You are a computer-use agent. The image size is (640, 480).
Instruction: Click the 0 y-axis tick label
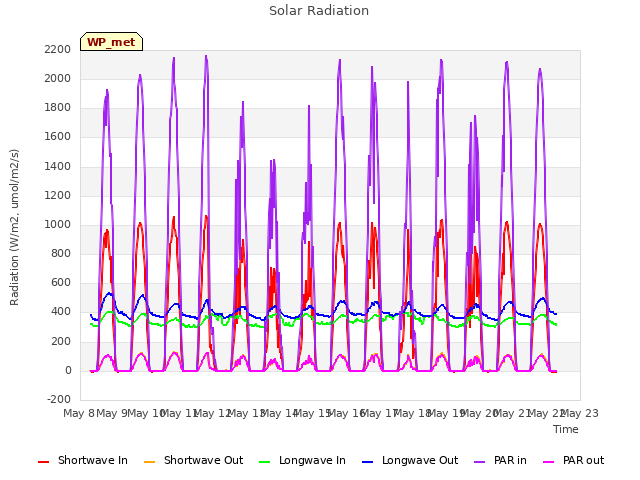(x=68, y=370)
